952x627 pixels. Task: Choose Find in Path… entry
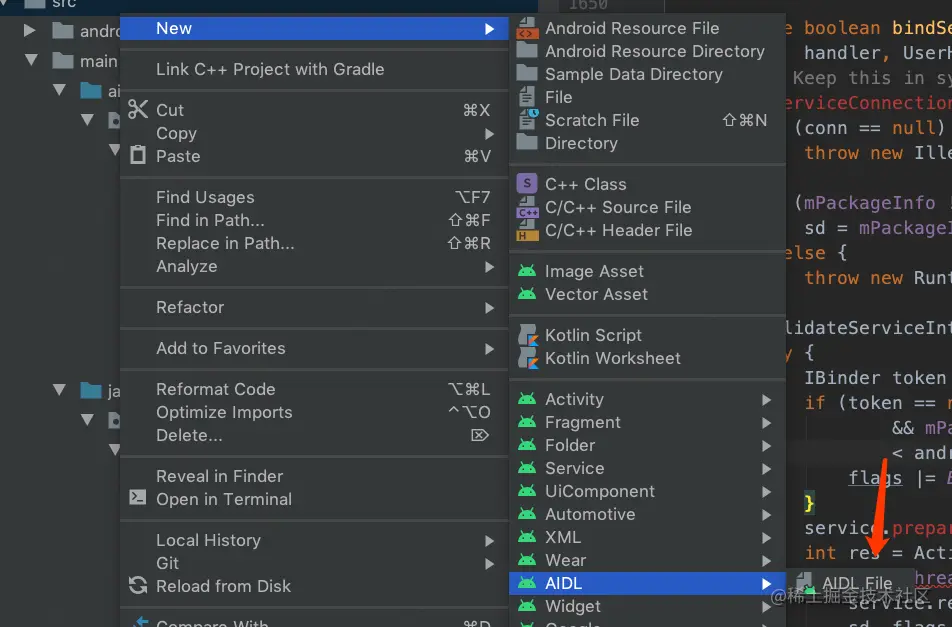[x=314, y=220]
